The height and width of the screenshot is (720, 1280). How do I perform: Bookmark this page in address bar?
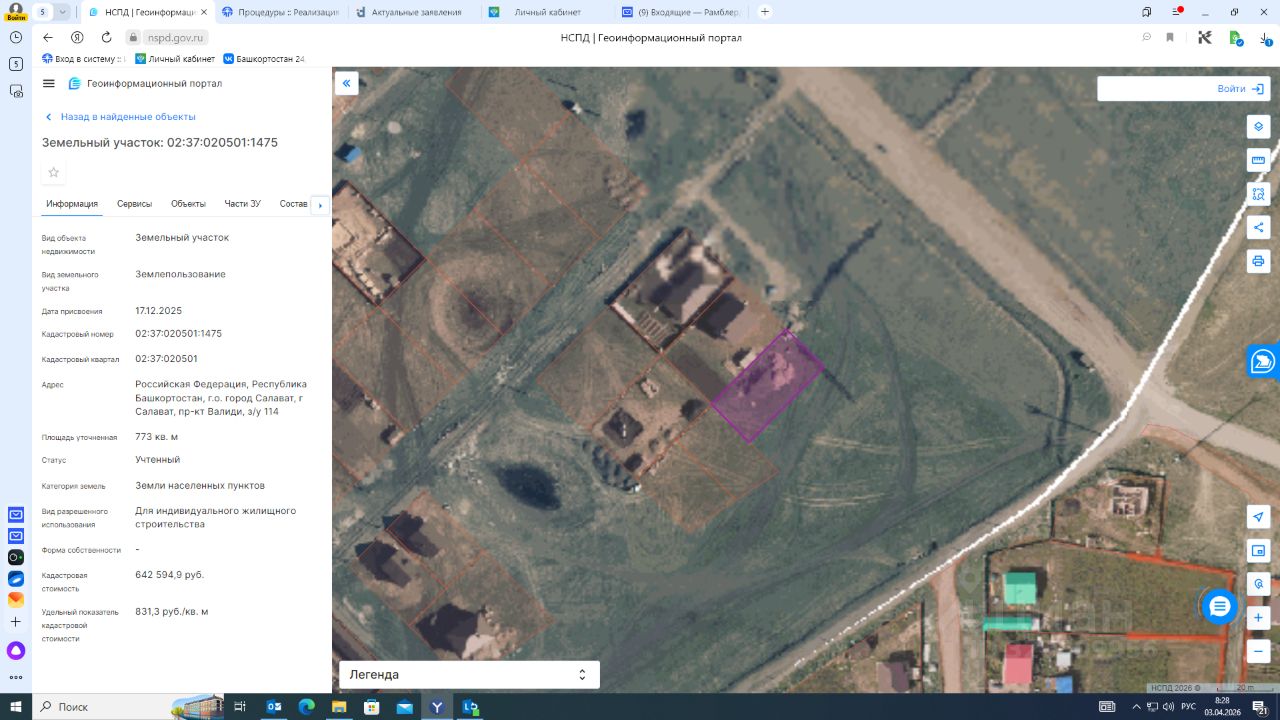click(x=1170, y=37)
